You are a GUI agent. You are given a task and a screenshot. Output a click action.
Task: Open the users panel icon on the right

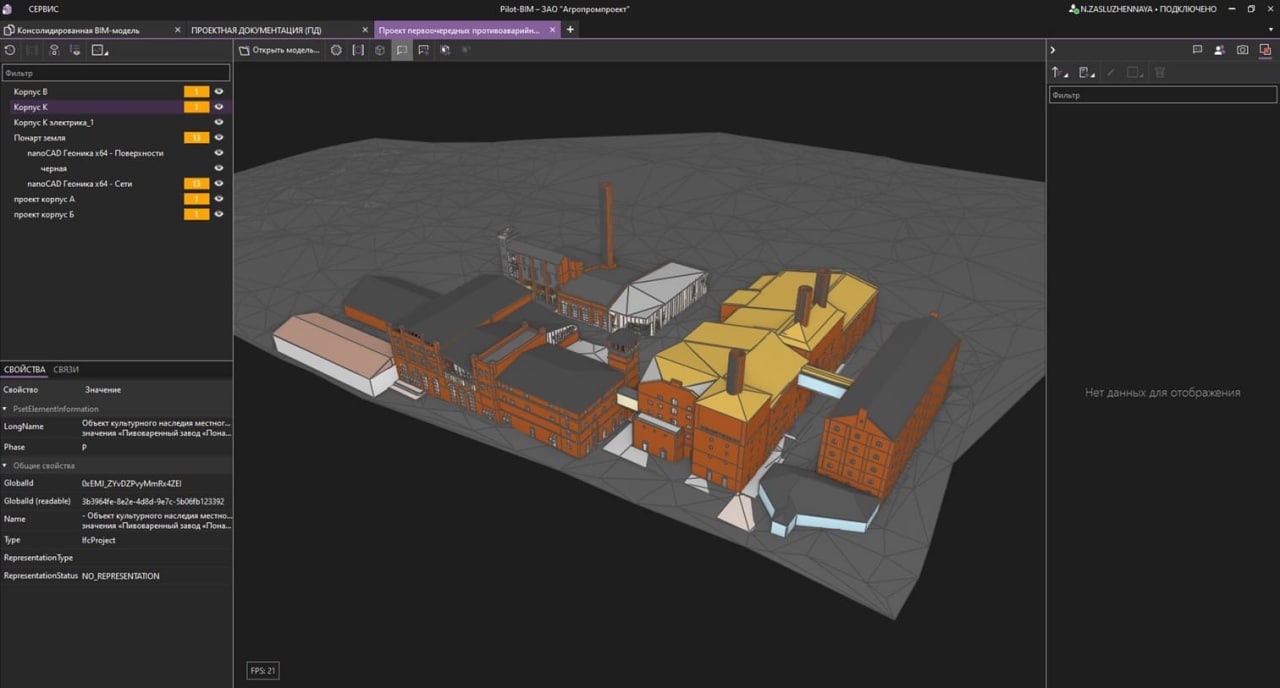pos(1220,50)
